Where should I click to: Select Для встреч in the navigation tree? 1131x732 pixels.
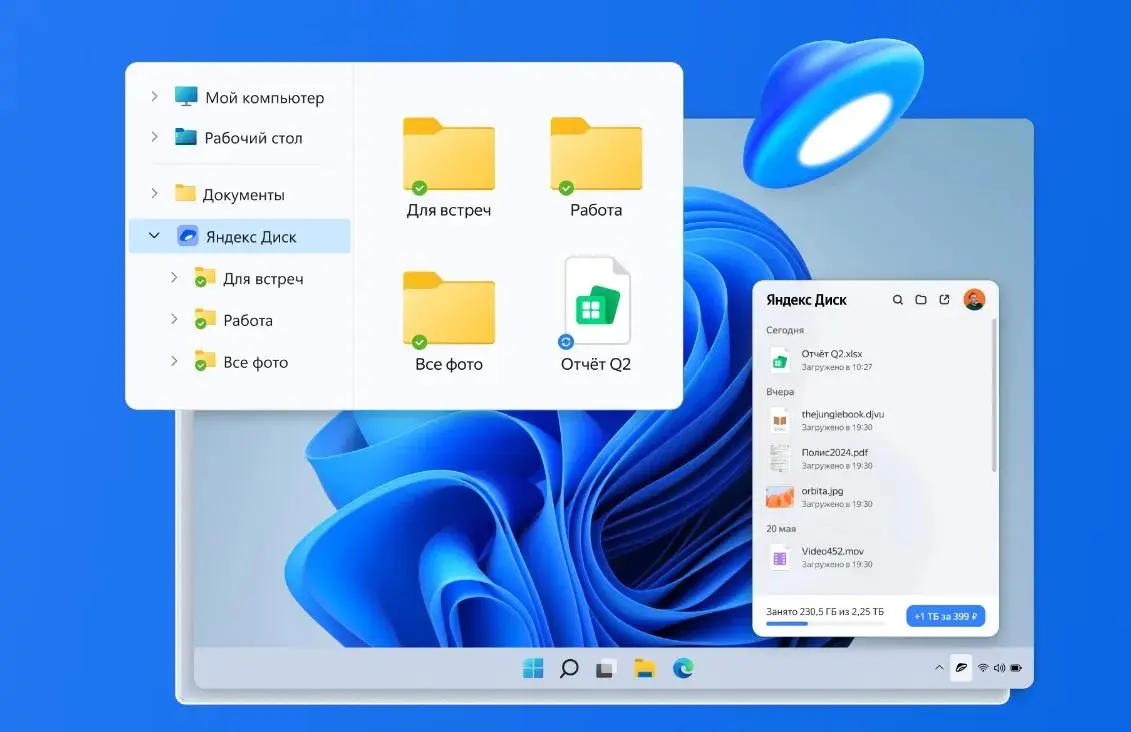click(x=263, y=278)
